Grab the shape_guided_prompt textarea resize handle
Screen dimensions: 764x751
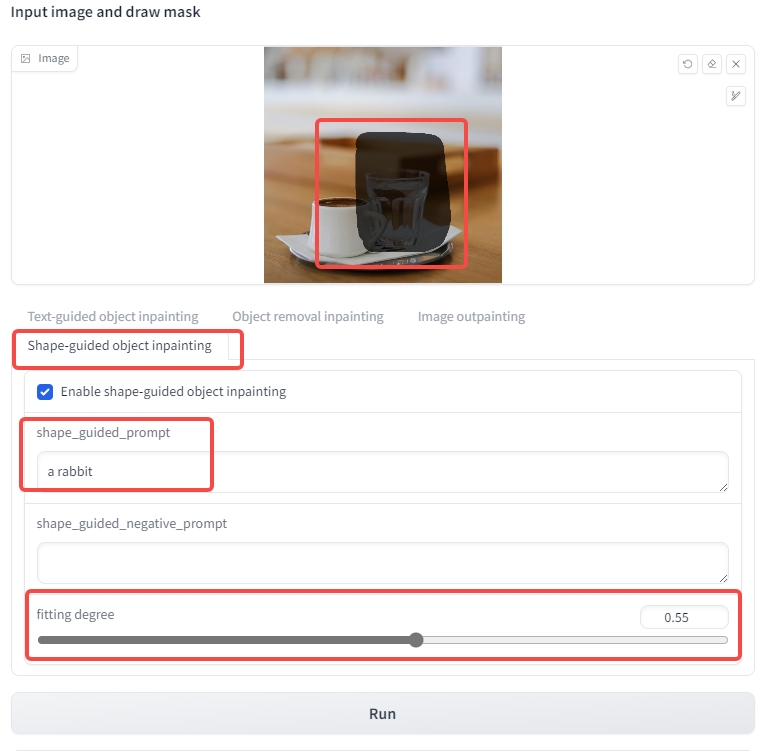[724, 487]
